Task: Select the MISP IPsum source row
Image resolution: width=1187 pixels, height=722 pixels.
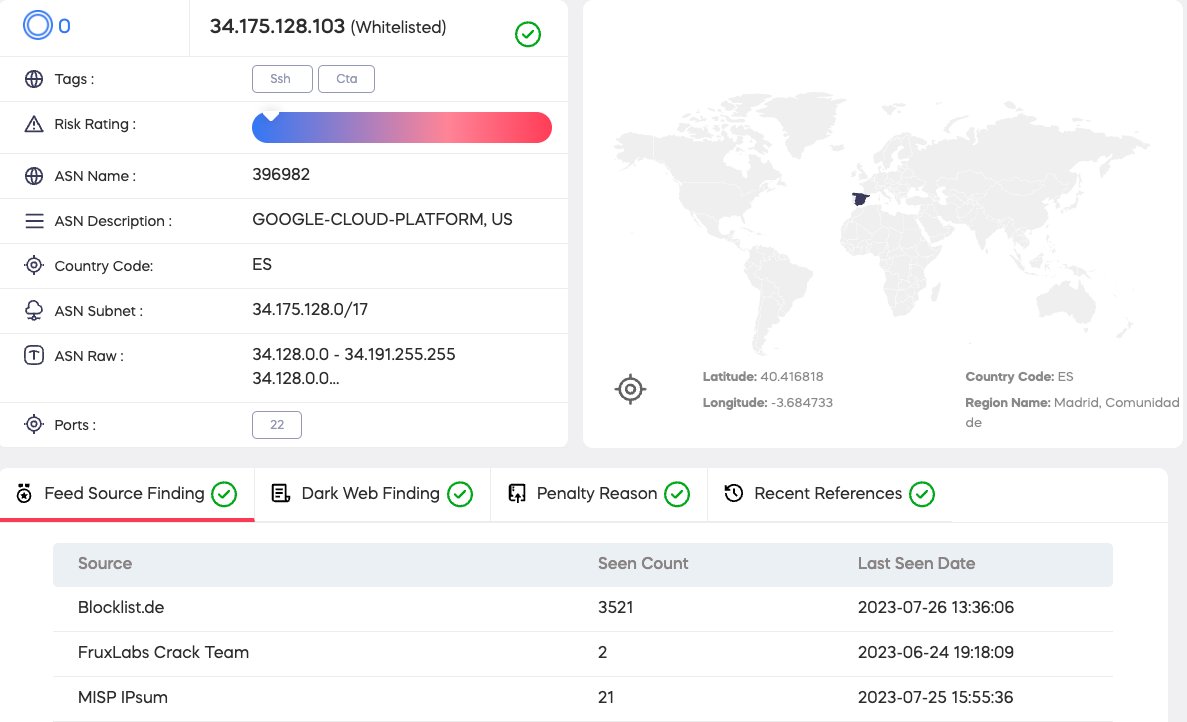Action: (583, 697)
